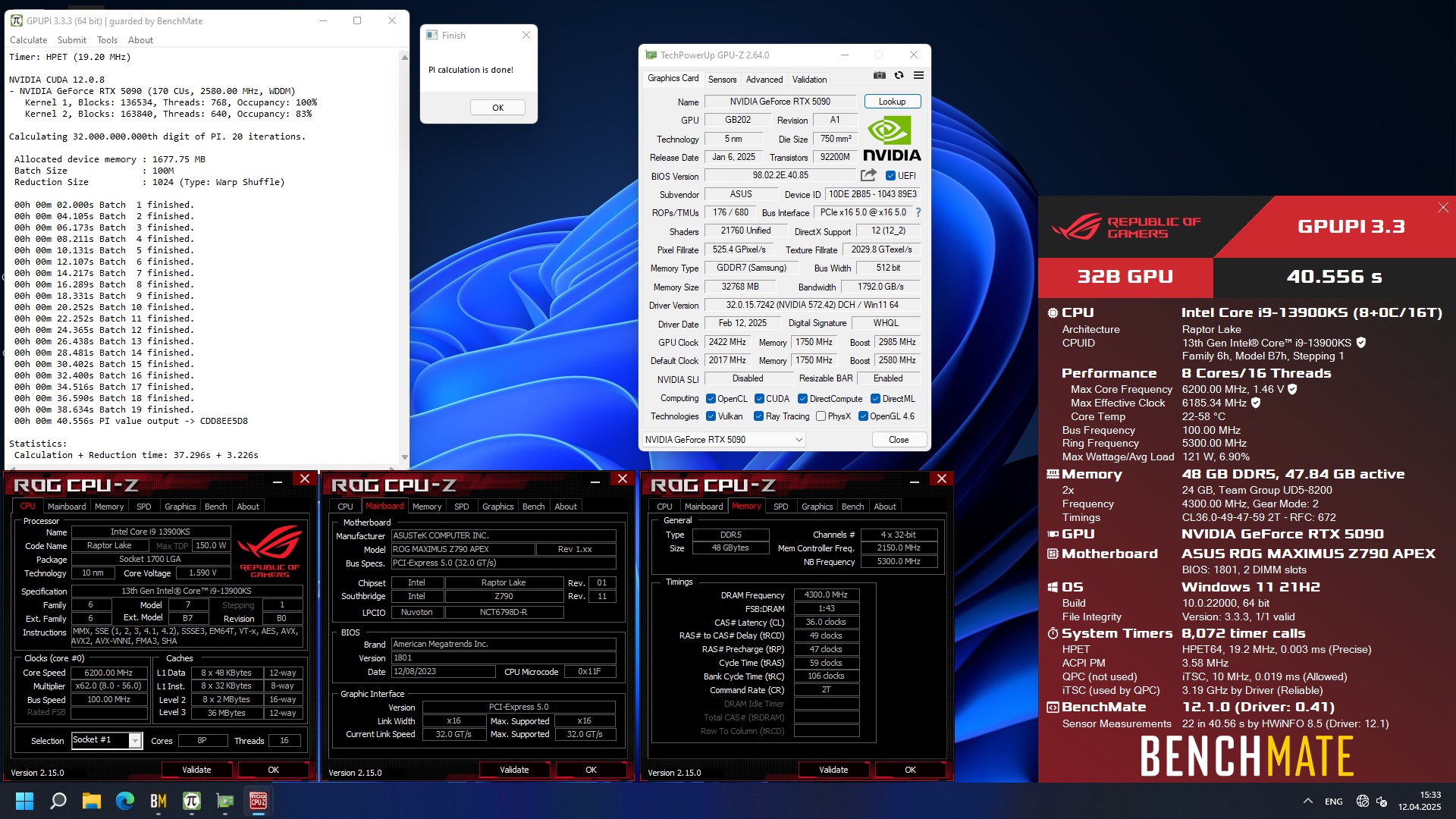Toggle the OpenGL 4.6 checkbox

point(863,416)
